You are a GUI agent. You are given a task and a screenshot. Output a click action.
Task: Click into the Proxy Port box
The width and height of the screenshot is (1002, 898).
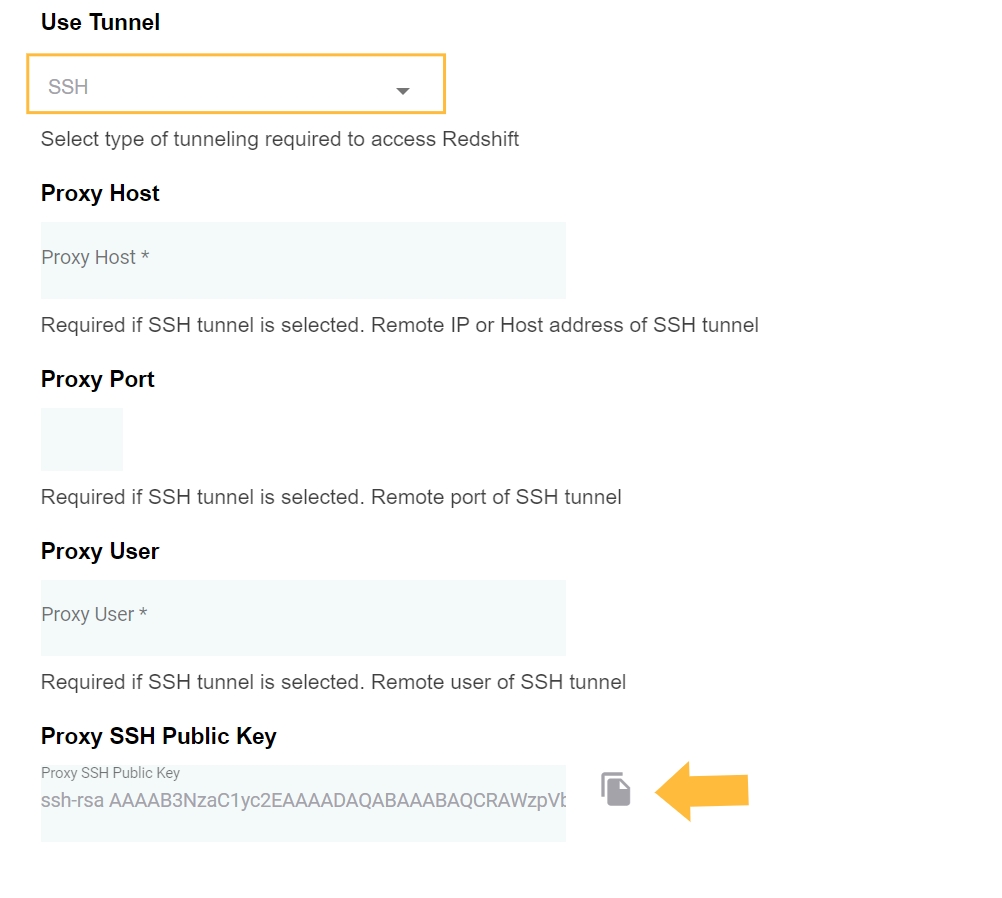coord(82,439)
